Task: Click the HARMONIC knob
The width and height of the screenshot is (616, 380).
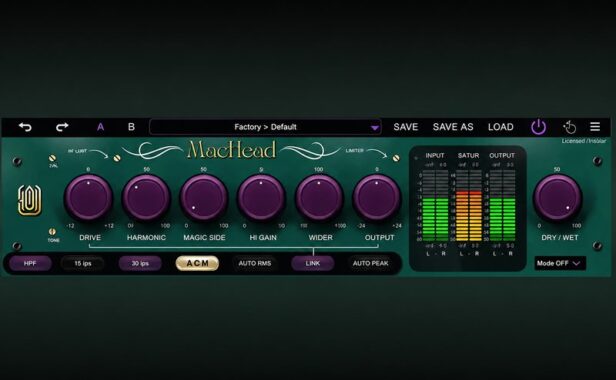Action: 146,198
